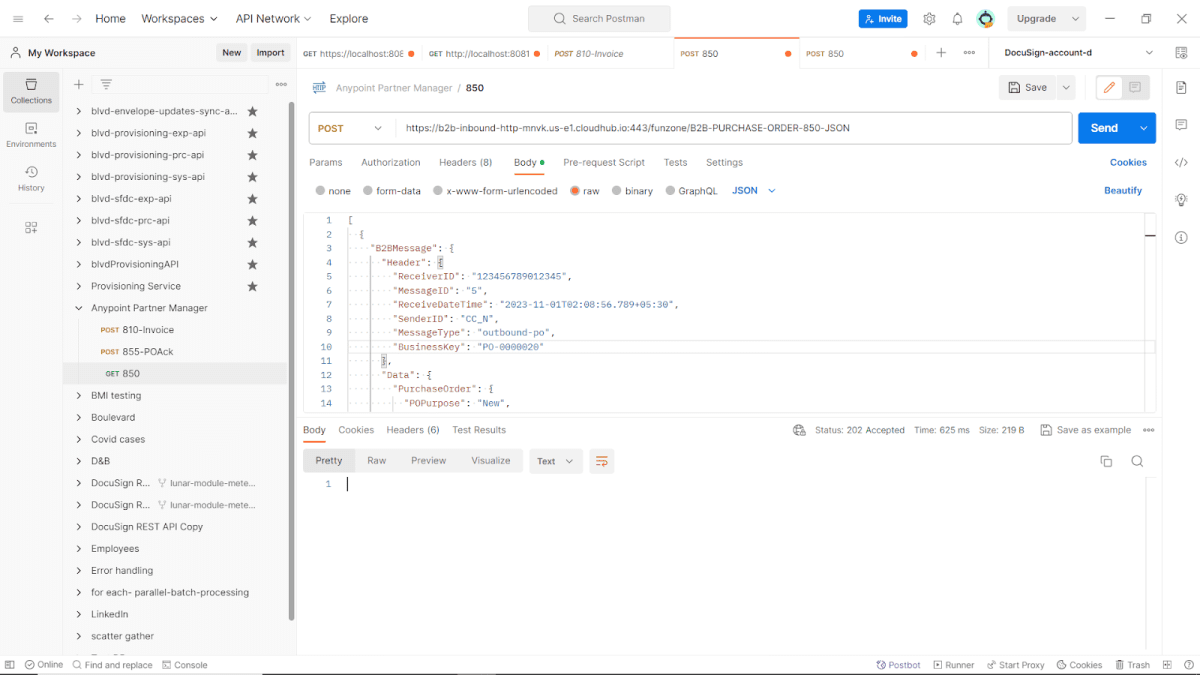This screenshot has width=1200, height=675.
Task: Open the Environments sidebar icon
Action: coord(31,135)
